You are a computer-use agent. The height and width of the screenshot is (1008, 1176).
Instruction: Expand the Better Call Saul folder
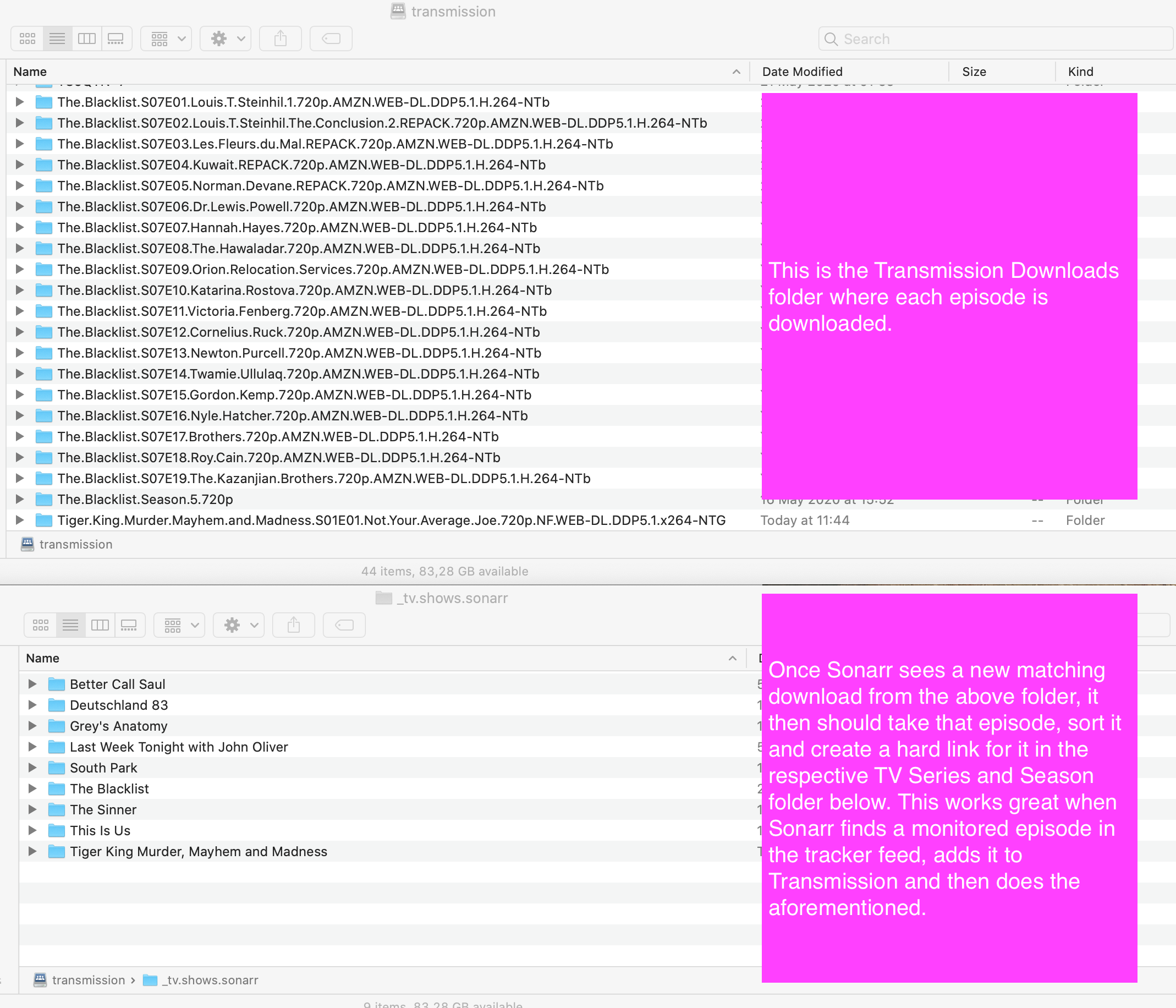[32, 684]
